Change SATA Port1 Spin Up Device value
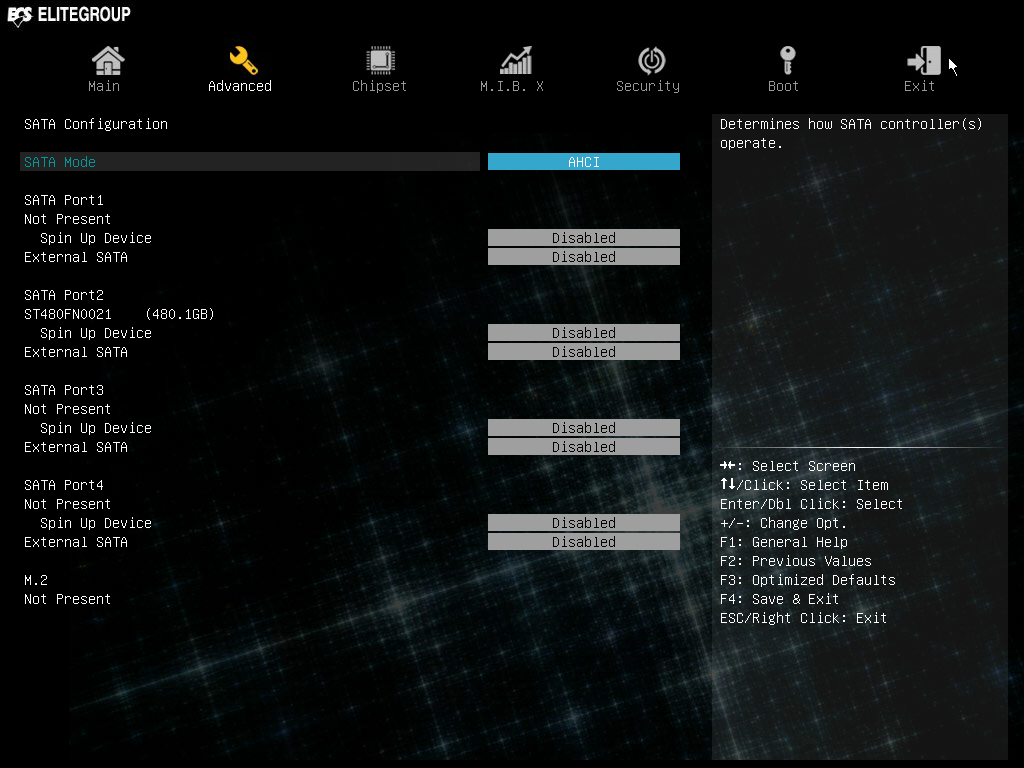 tap(584, 238)
